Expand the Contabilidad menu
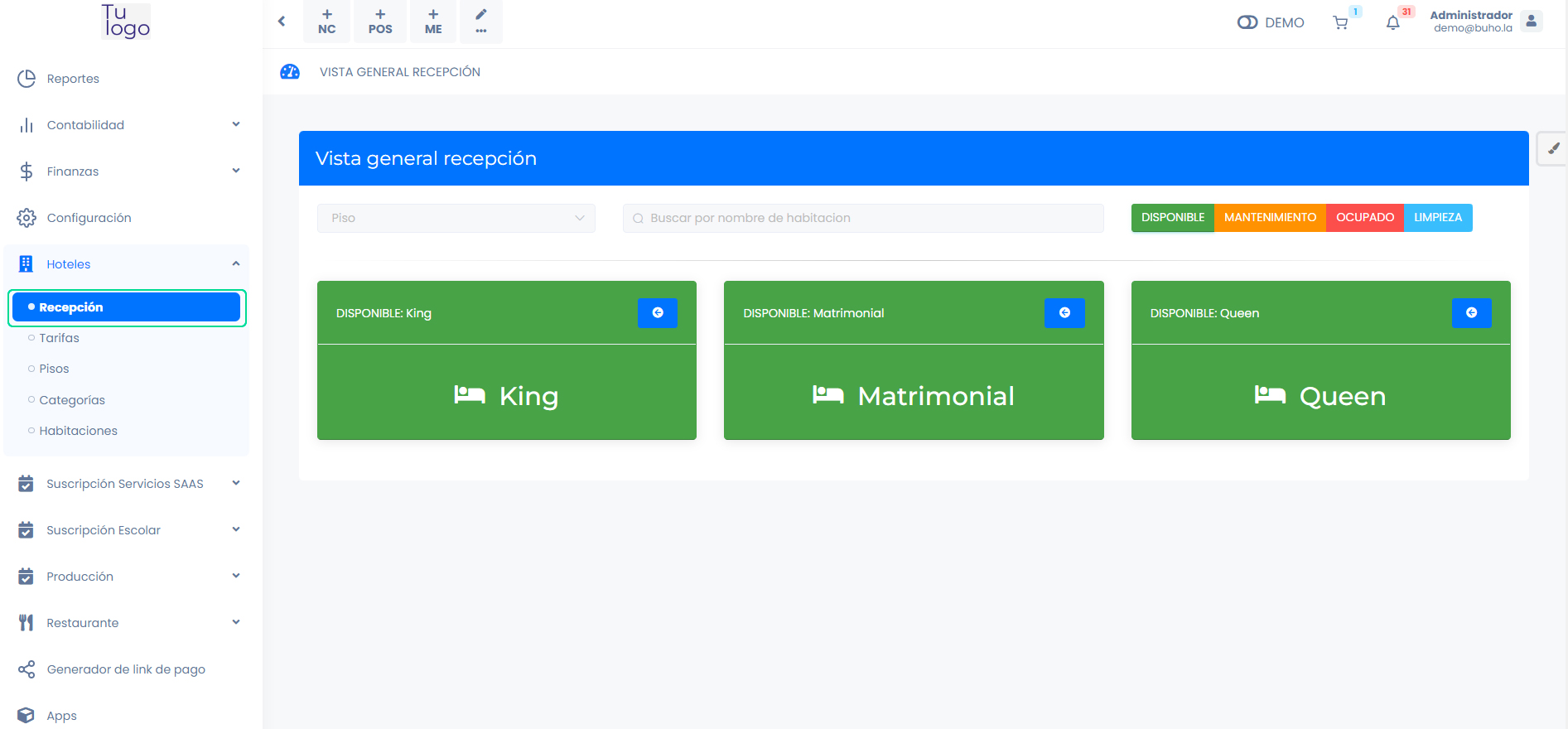This screenshot has width=1568, height=729. 128,125
